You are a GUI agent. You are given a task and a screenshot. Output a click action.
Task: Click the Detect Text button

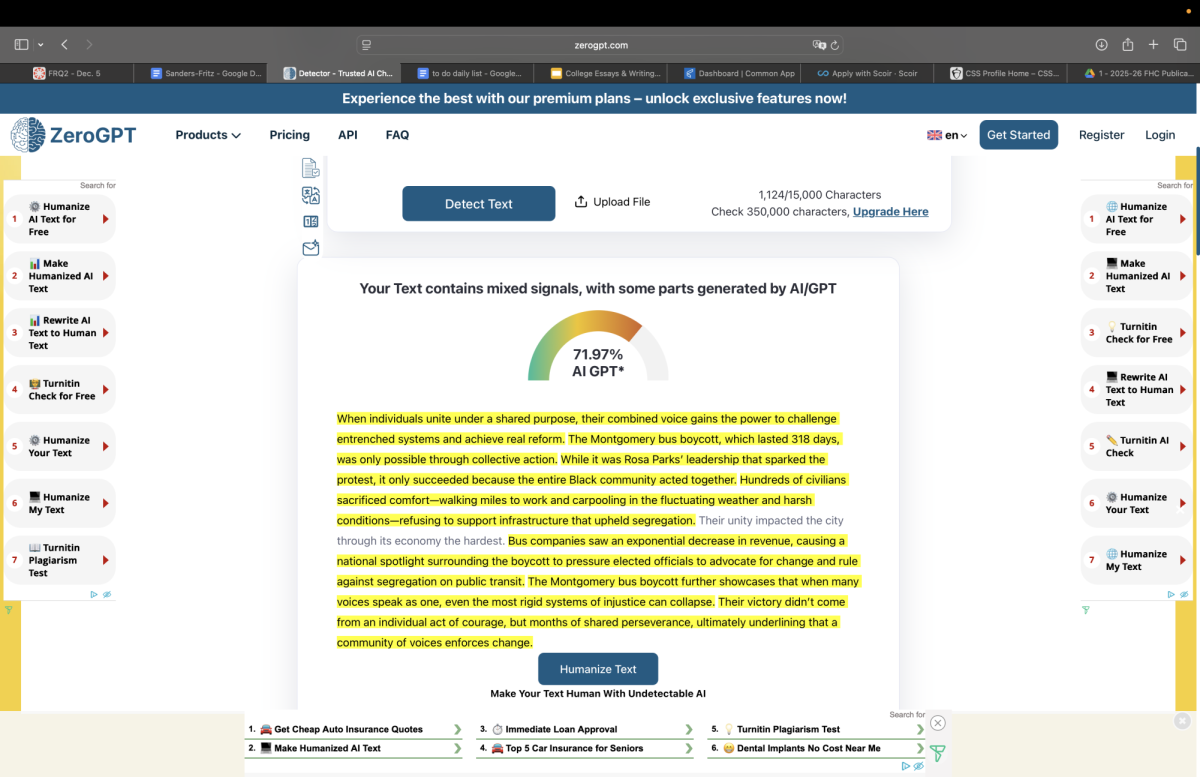pyautogui.click(x=478, y=203)
